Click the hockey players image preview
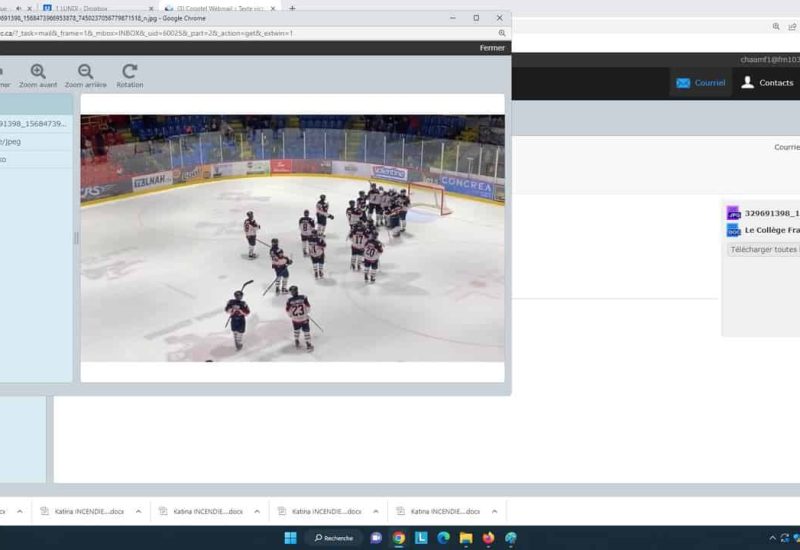Screen dimensions: 800x550 pos(292,238)
